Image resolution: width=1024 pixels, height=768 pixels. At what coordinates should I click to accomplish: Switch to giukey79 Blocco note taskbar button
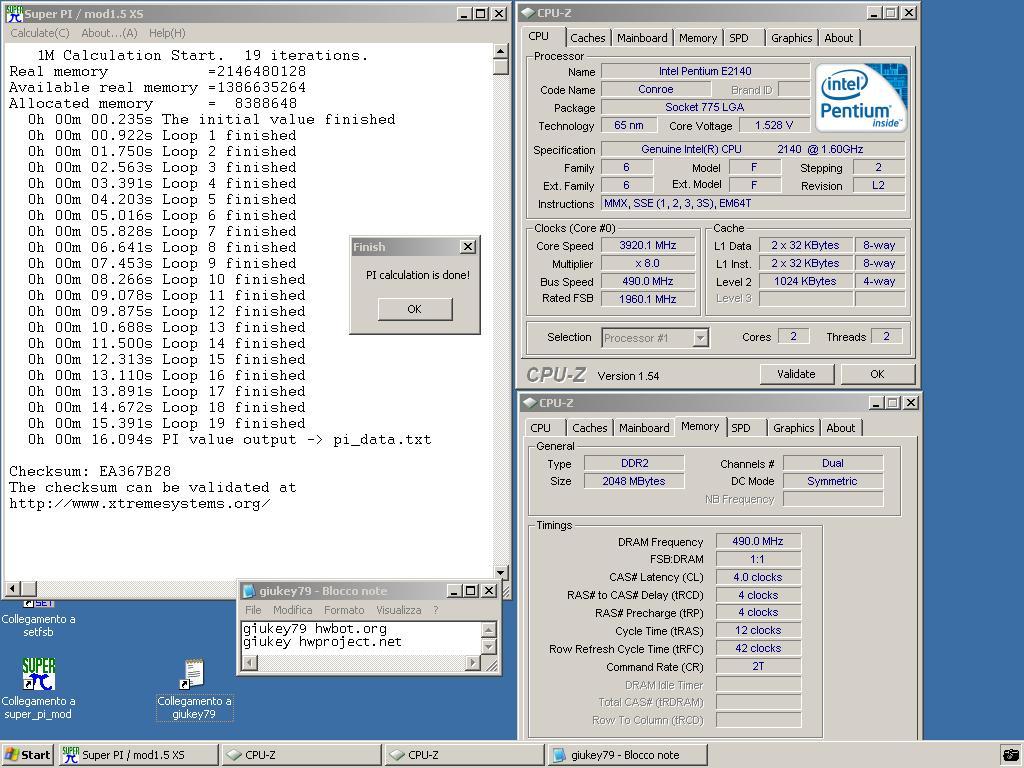627,755
